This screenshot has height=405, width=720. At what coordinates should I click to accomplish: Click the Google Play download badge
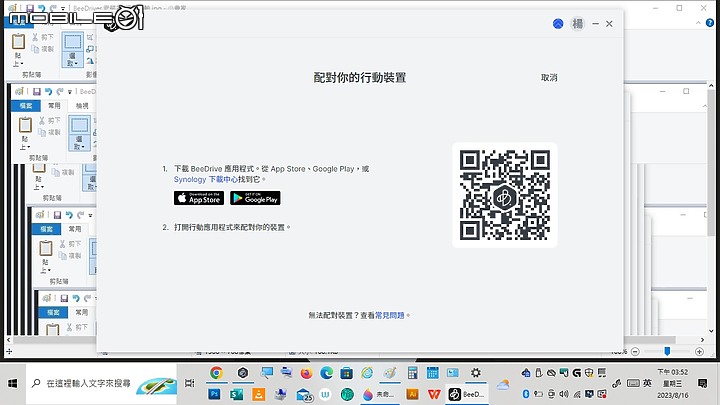(x=255, y=198)
